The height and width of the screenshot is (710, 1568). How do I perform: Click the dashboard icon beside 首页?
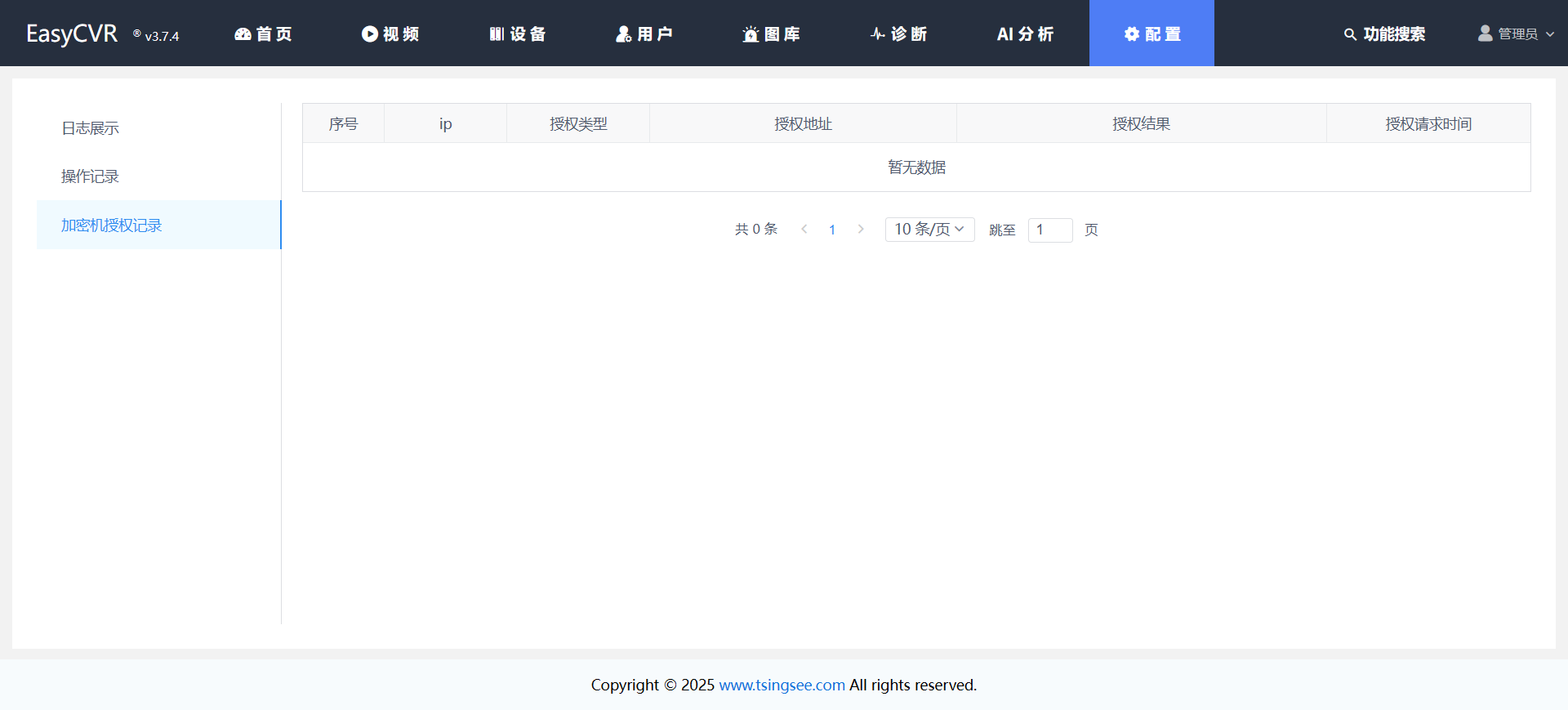(x=243, y=34)
